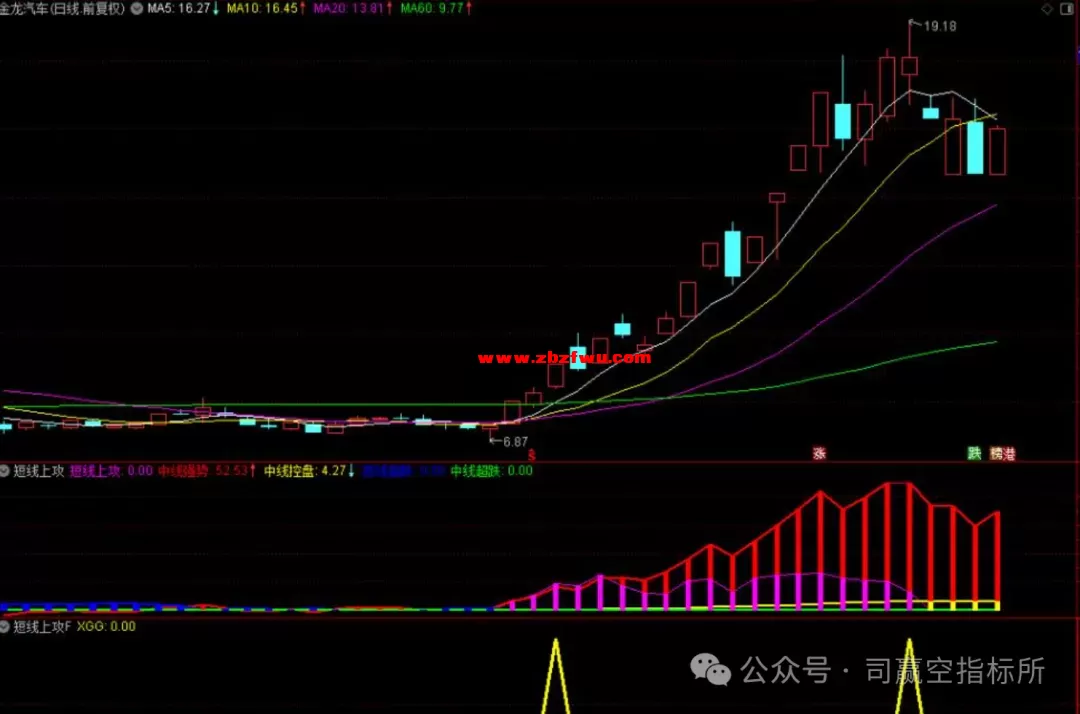Click the 短线上攻F indicator name
The width and height of the screenshot is (1080, 714).
tap(42, 627)
